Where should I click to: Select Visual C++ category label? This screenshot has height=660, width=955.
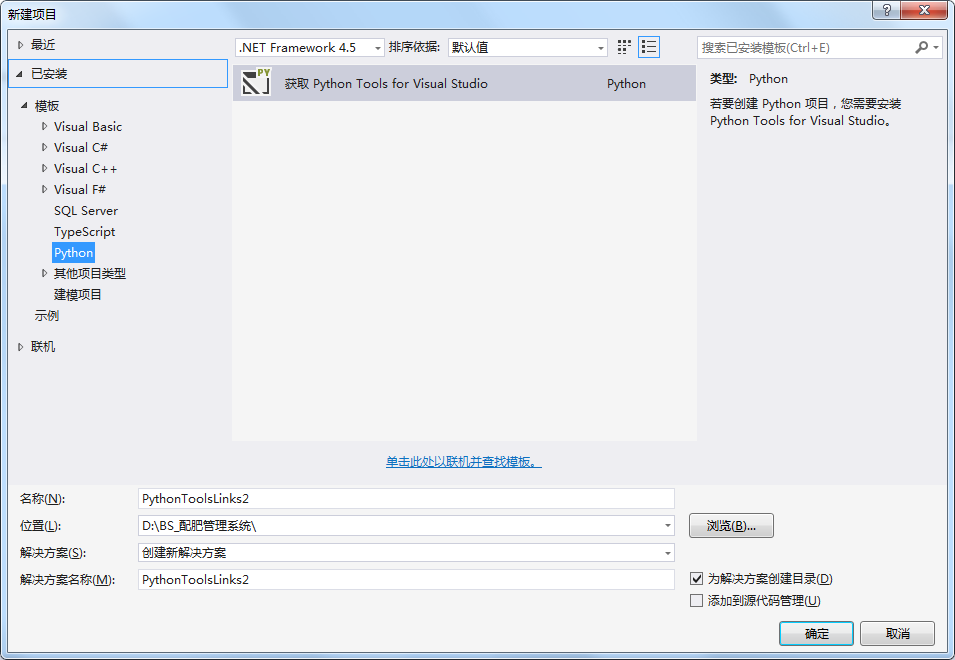pyautogui.click(x=85, y=169)
